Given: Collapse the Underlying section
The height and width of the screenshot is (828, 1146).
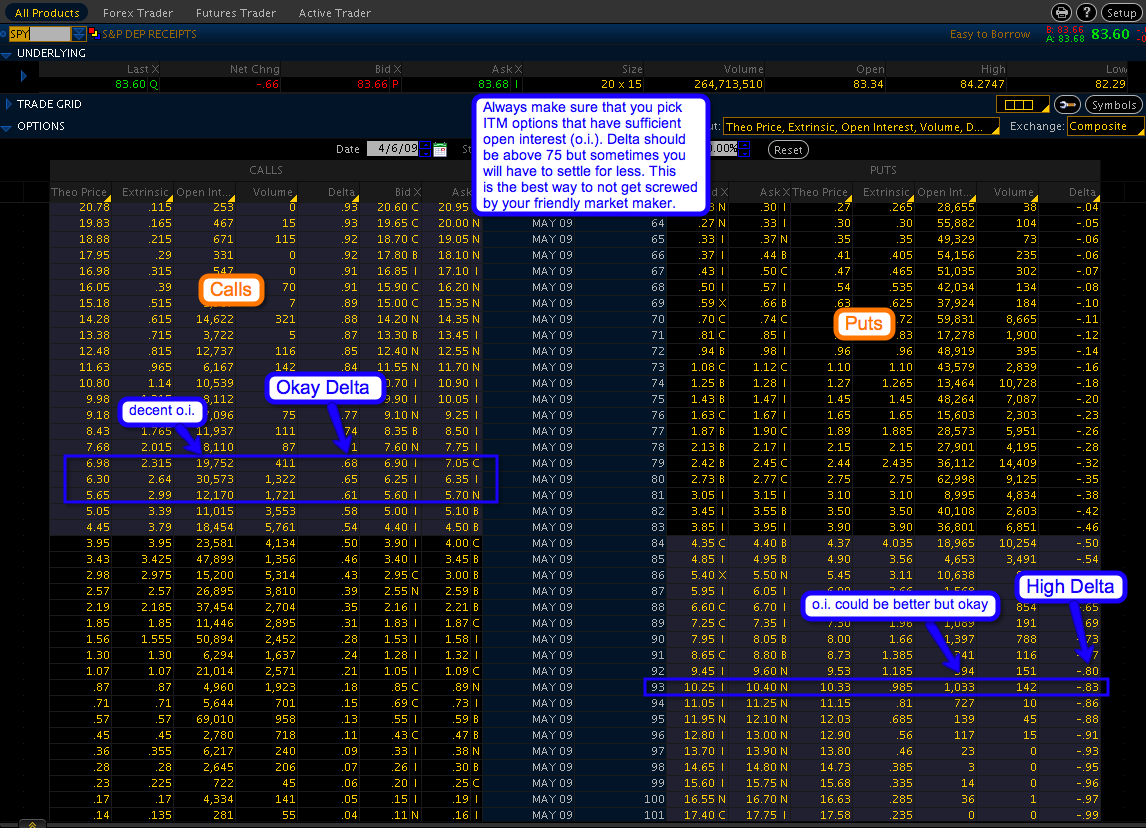Looking at the screenshot, I should pos(9,53).
